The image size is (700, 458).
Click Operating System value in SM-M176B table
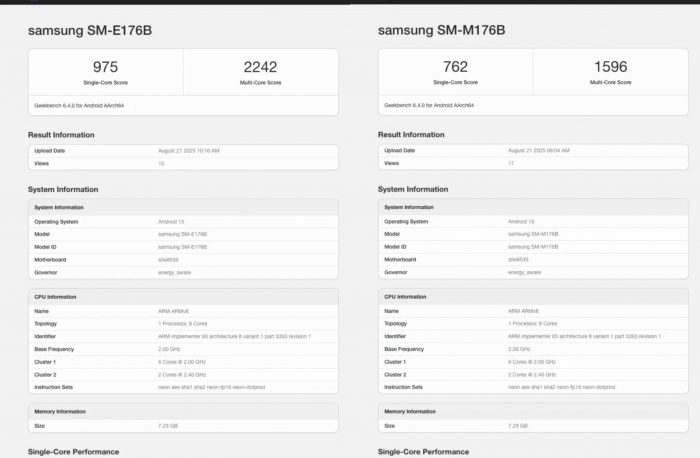(x=521, y=221)
